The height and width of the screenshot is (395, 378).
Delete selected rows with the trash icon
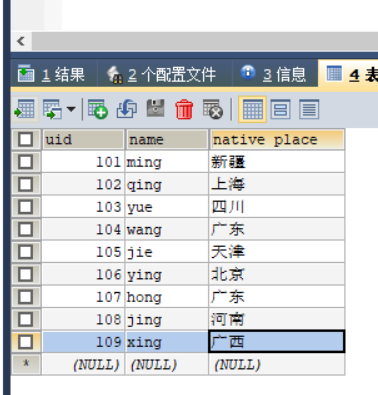184,109
